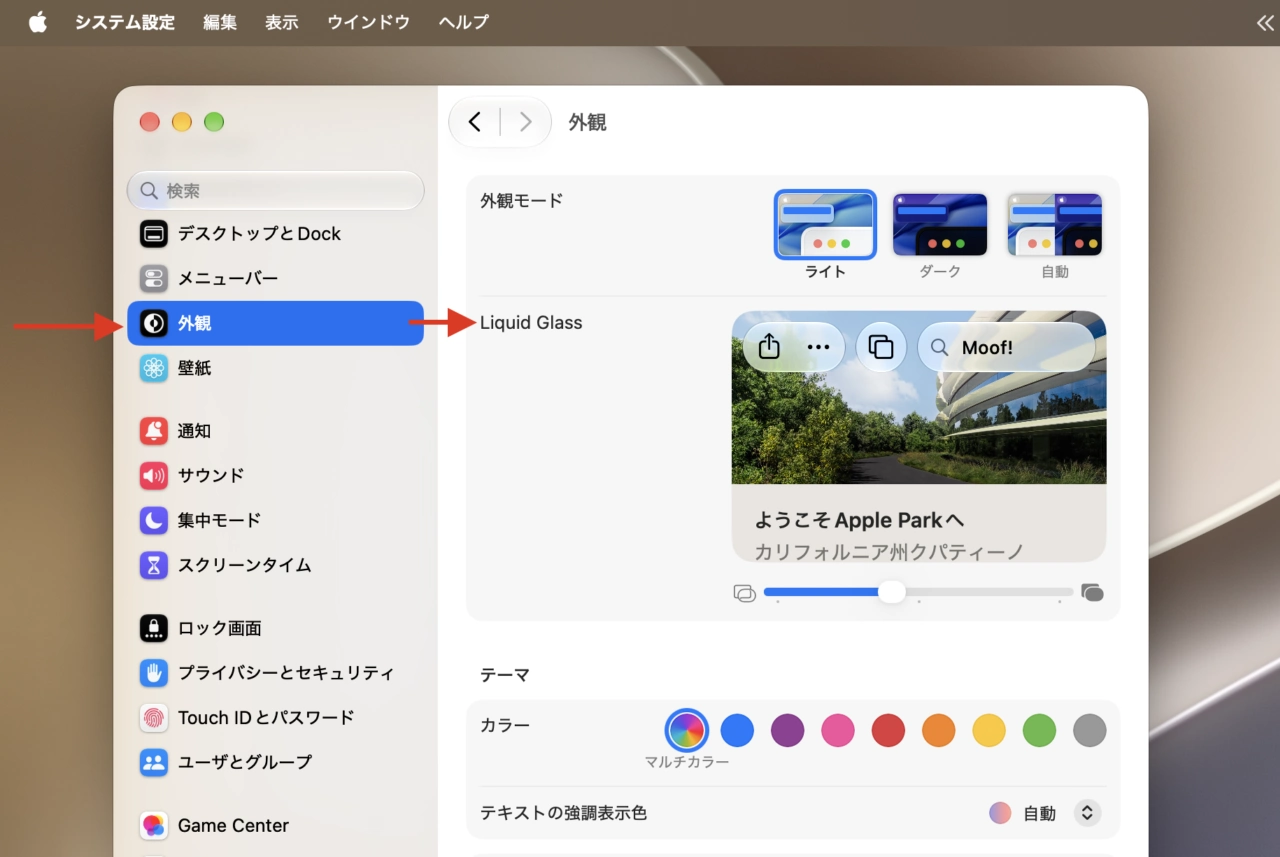Viewport: 1280px width, 857px height.
Task: Click the Moof! search pill in preview
Action: click(1006, 347)
